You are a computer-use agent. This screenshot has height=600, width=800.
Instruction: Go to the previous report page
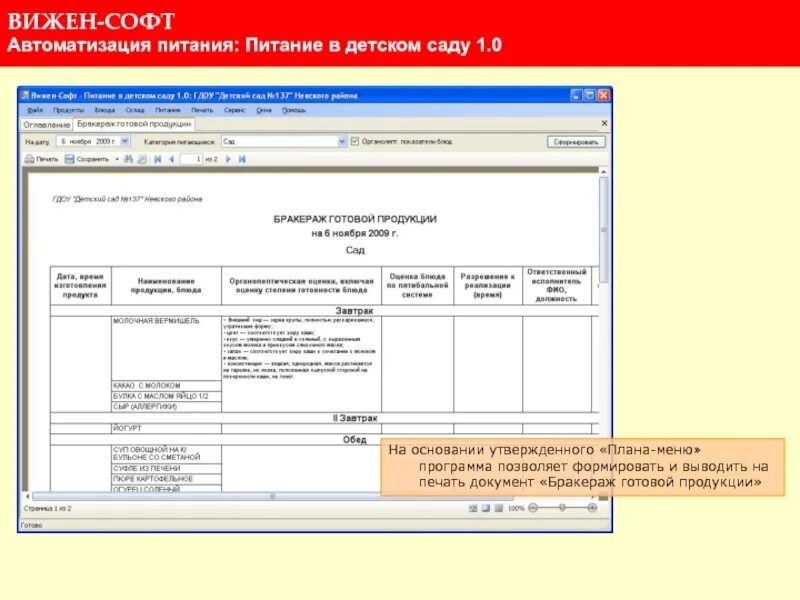pos(171,159)
